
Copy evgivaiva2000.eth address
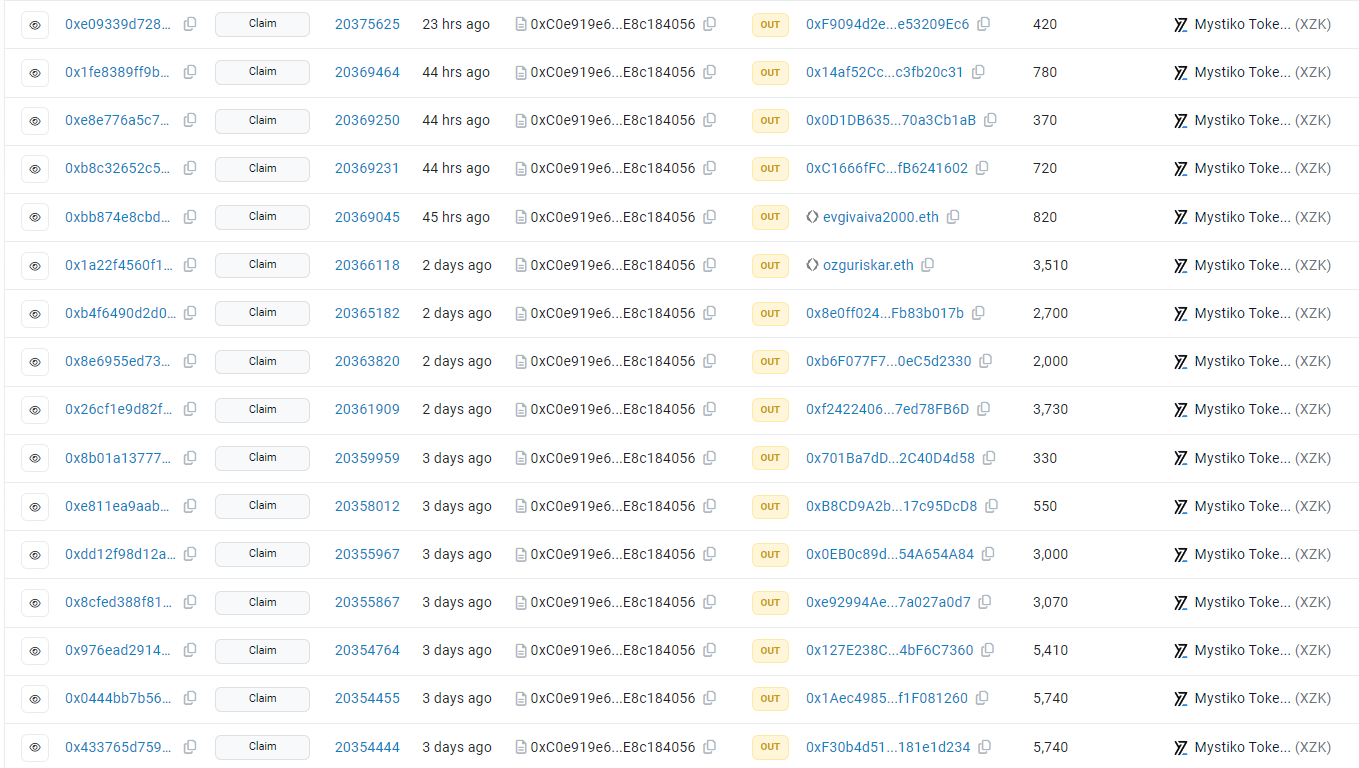coord(953,217)
